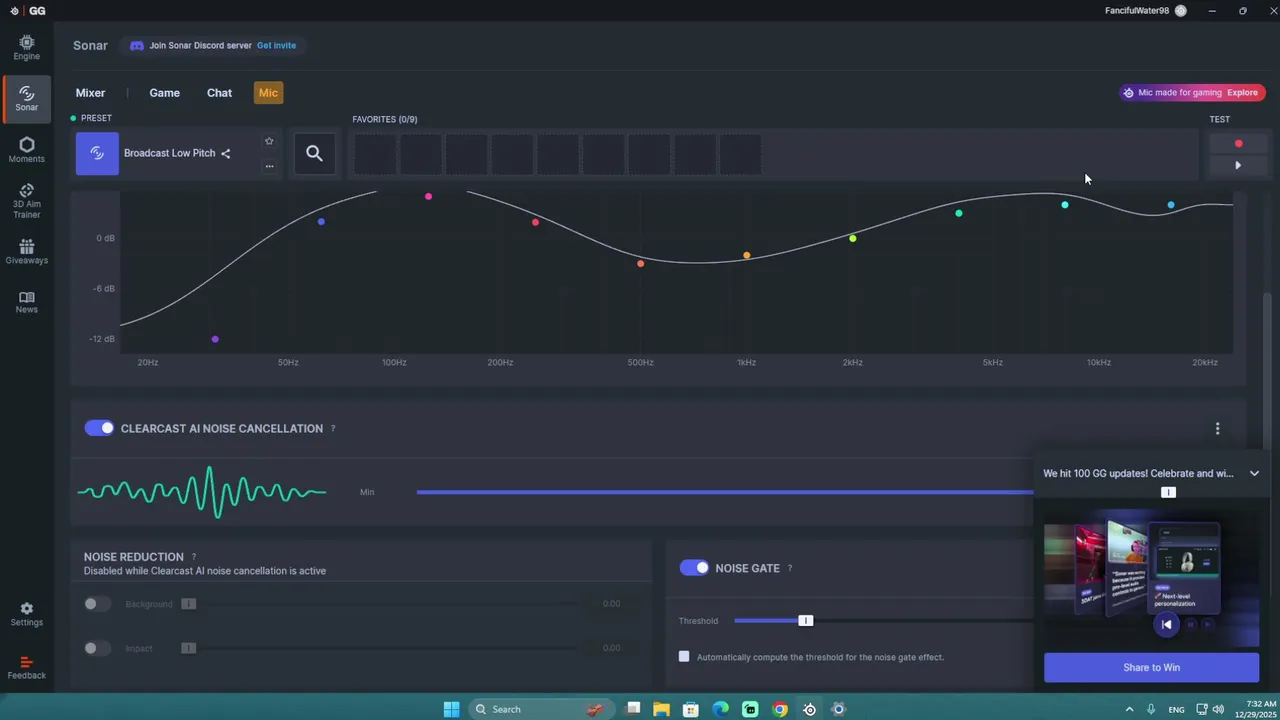Viewport: 1280px width, 720px height.
Task: Select the Sonar sidebar icon
Action: click(26, 98)
